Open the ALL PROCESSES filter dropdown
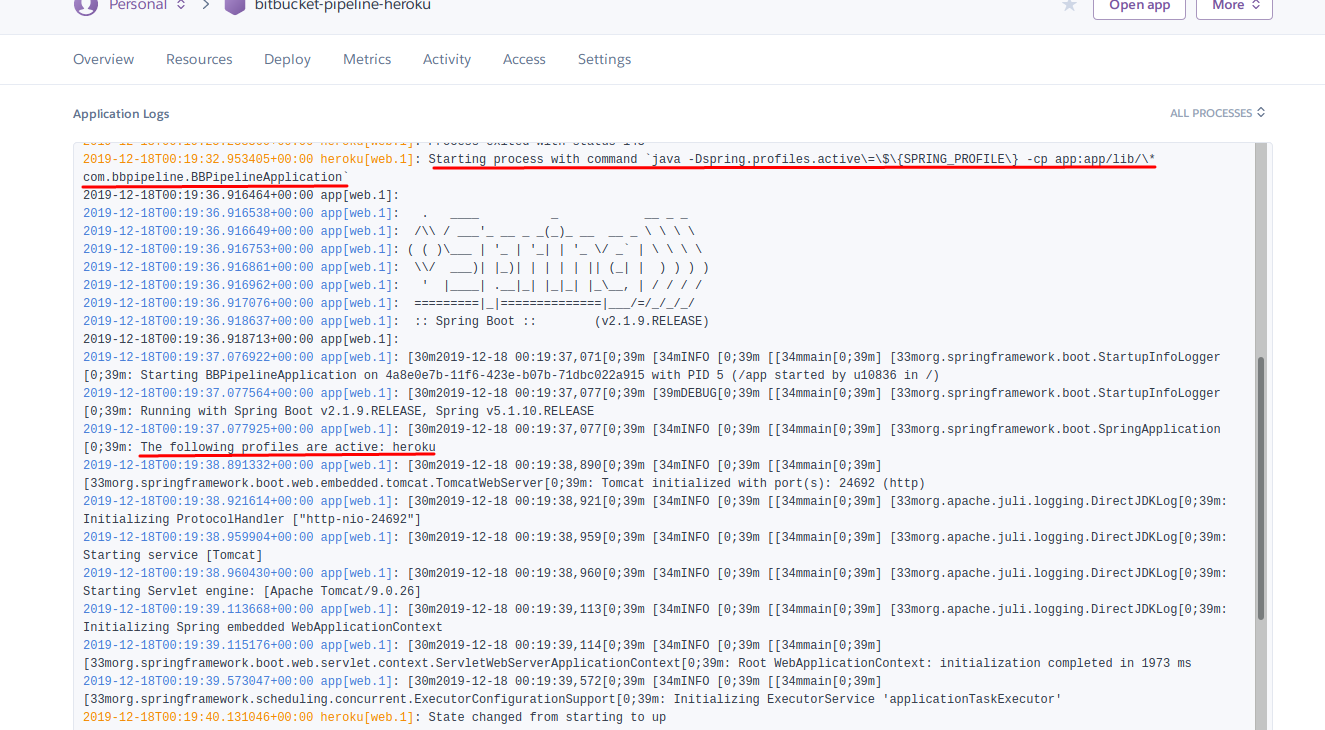This screenshot has height=730, width=1325. pyautogui.click(x=1218, y=113)
